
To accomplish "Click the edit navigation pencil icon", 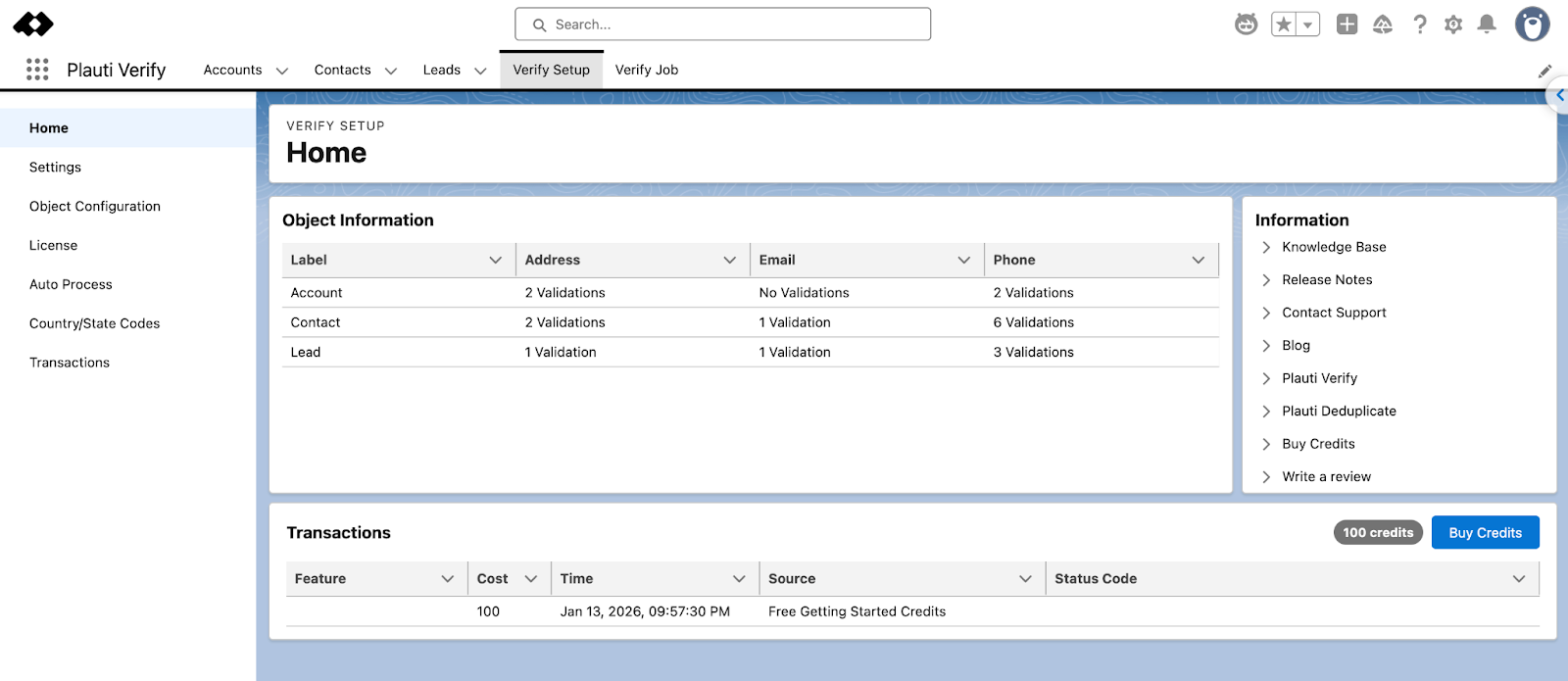I will (x=1544, y=71).
